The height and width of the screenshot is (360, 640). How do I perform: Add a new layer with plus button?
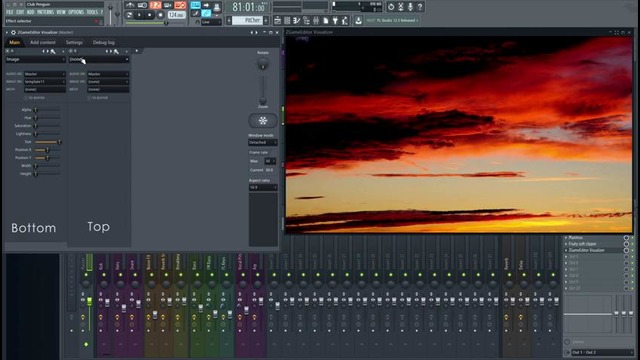(x=137, y=51)
